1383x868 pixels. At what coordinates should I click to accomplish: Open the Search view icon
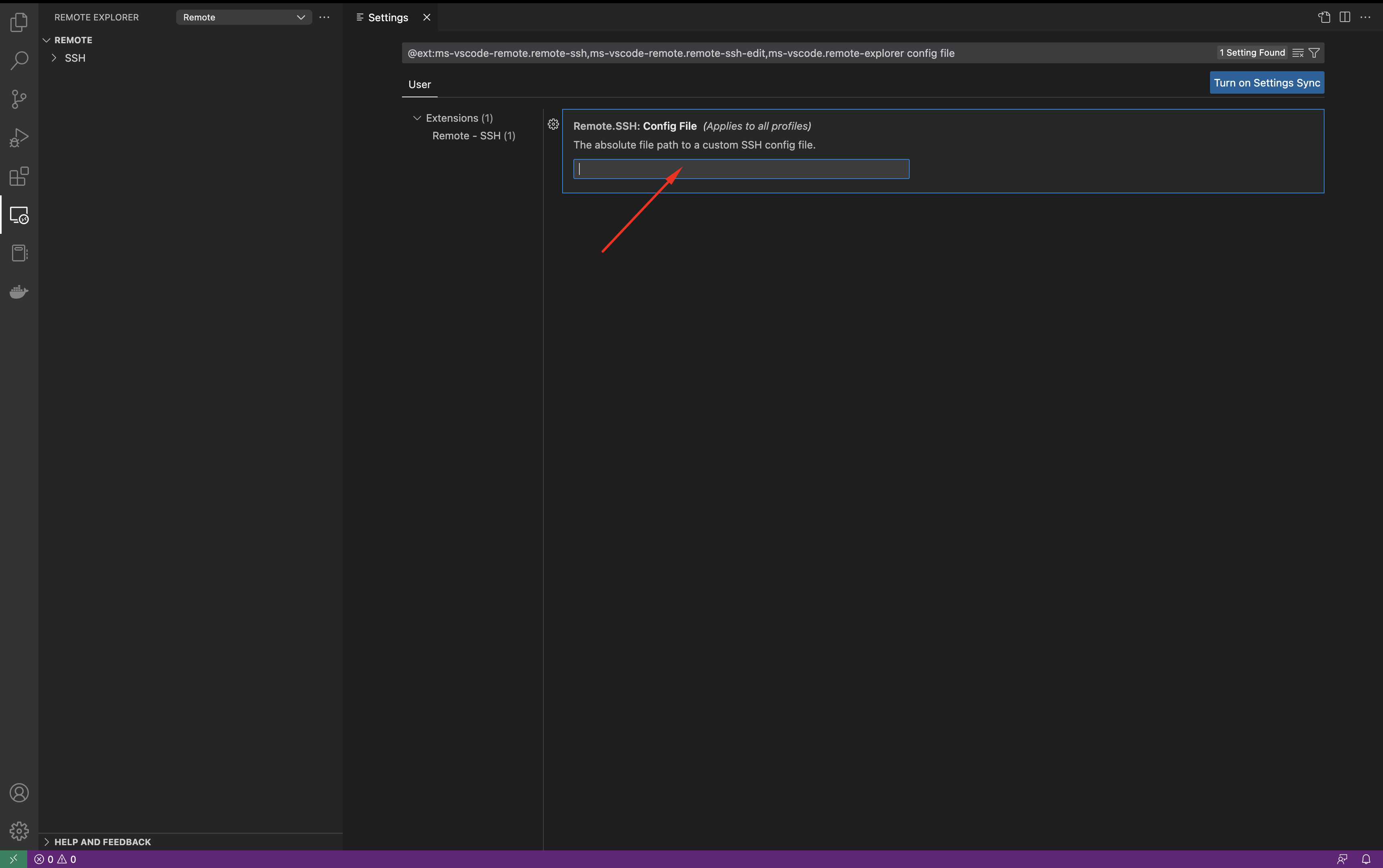pos(19,60)
